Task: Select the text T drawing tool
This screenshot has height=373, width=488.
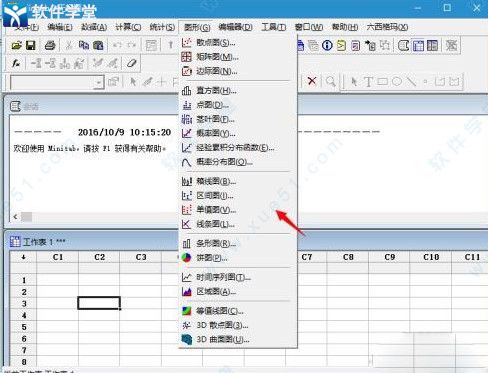Action: (x=368, y=81)
